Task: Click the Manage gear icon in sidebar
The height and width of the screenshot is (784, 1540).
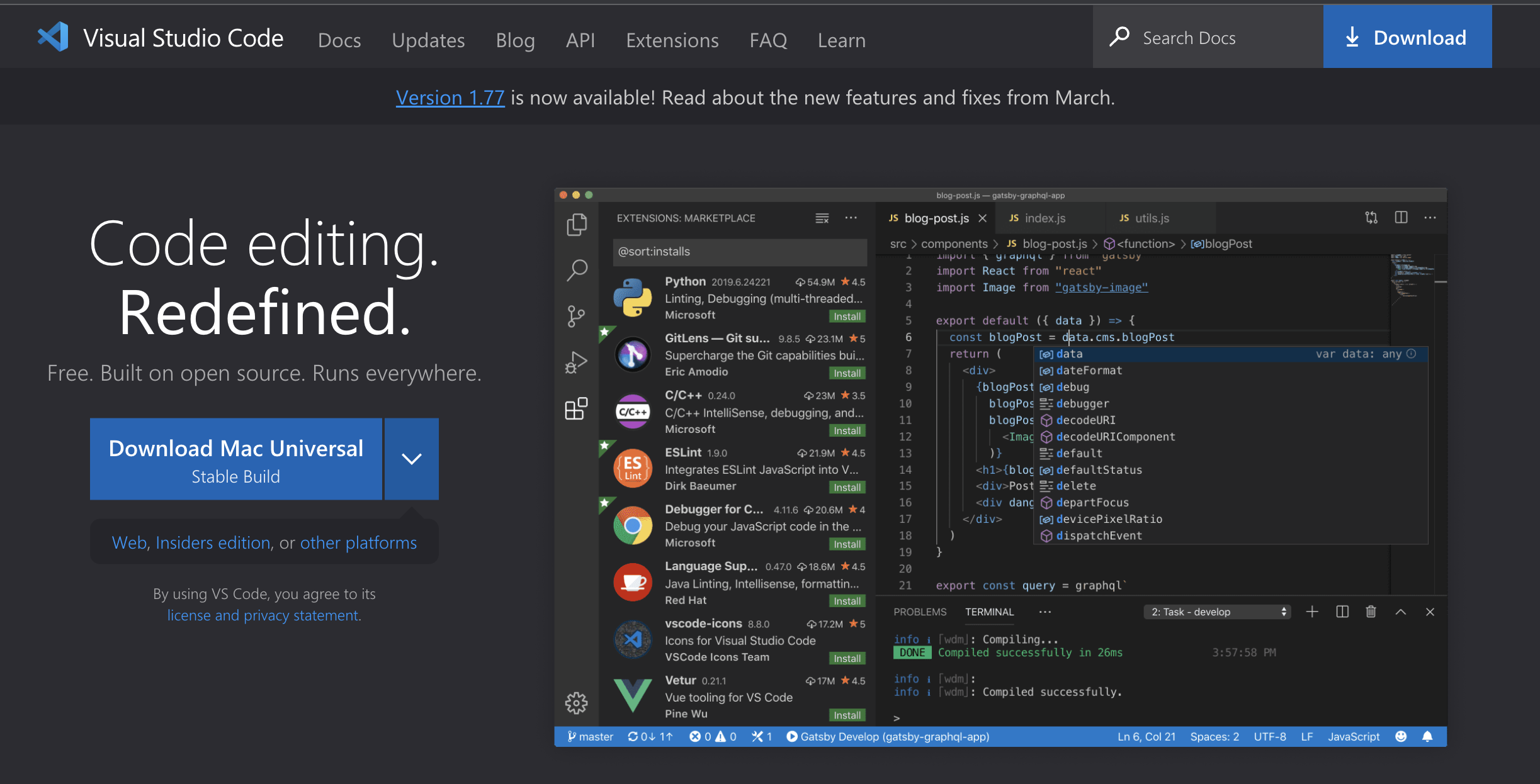Action: (576, 703)
